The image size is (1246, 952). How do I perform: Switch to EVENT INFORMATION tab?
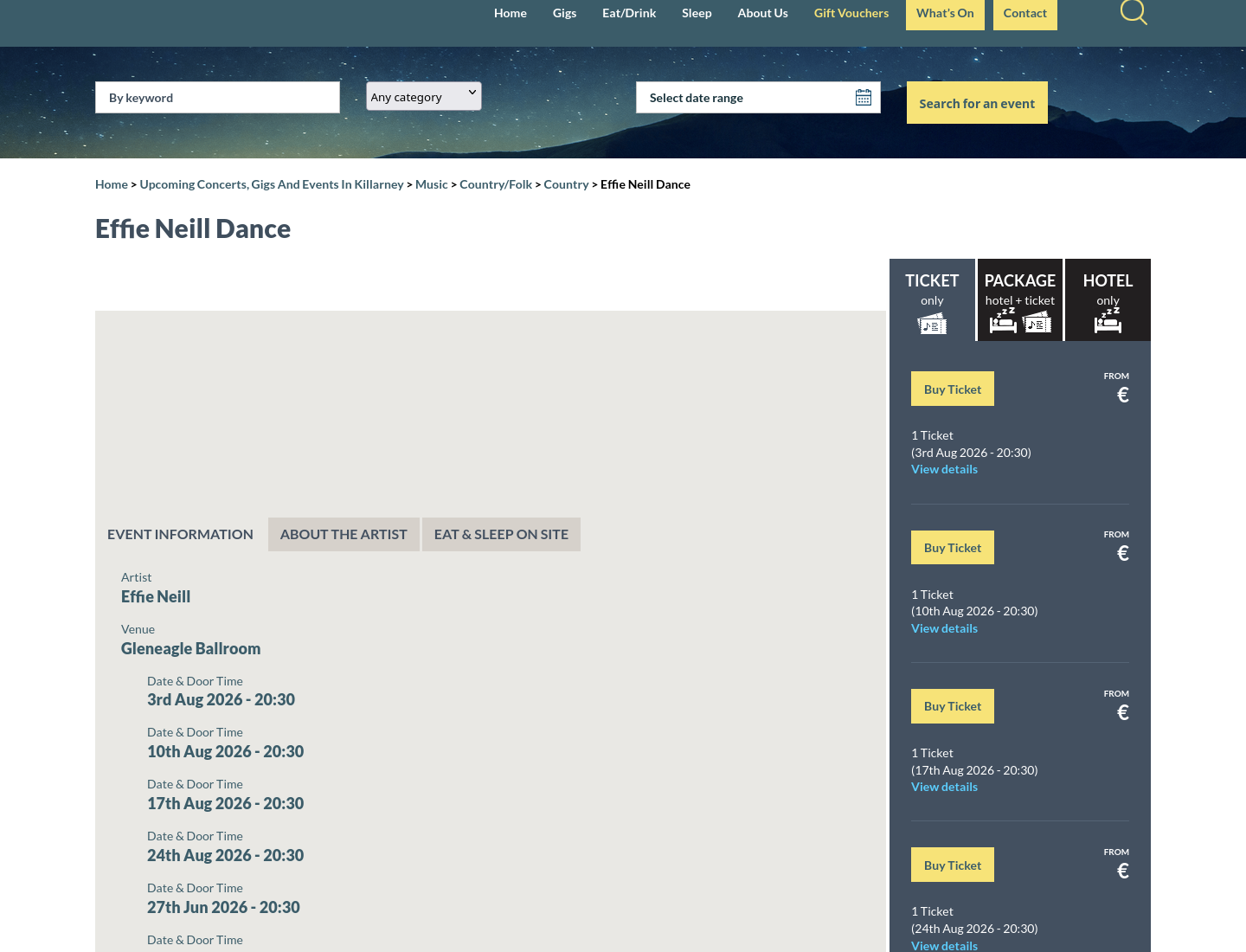click(180, 535)
